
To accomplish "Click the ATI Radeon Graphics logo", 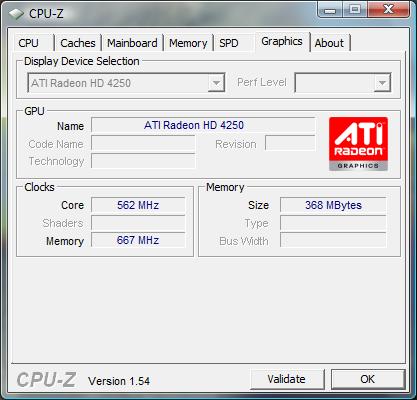I will 358,144.
